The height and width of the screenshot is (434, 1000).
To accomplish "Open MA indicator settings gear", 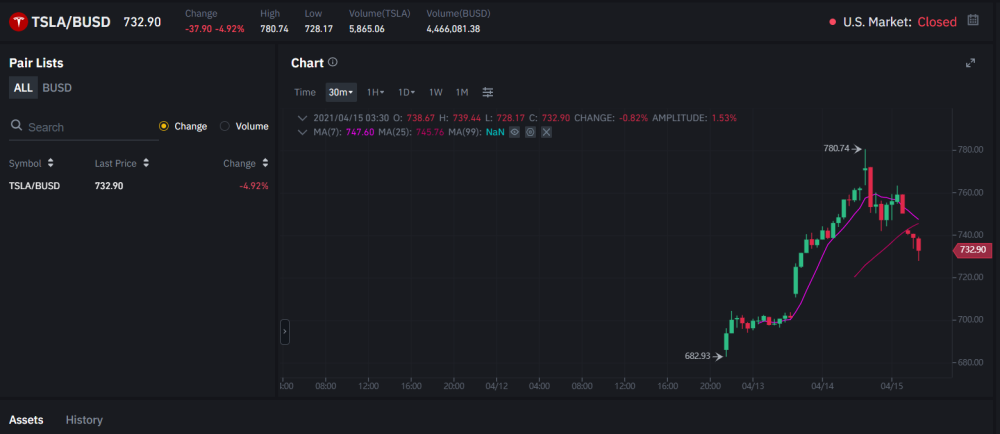I will click(x=531, y=132).
